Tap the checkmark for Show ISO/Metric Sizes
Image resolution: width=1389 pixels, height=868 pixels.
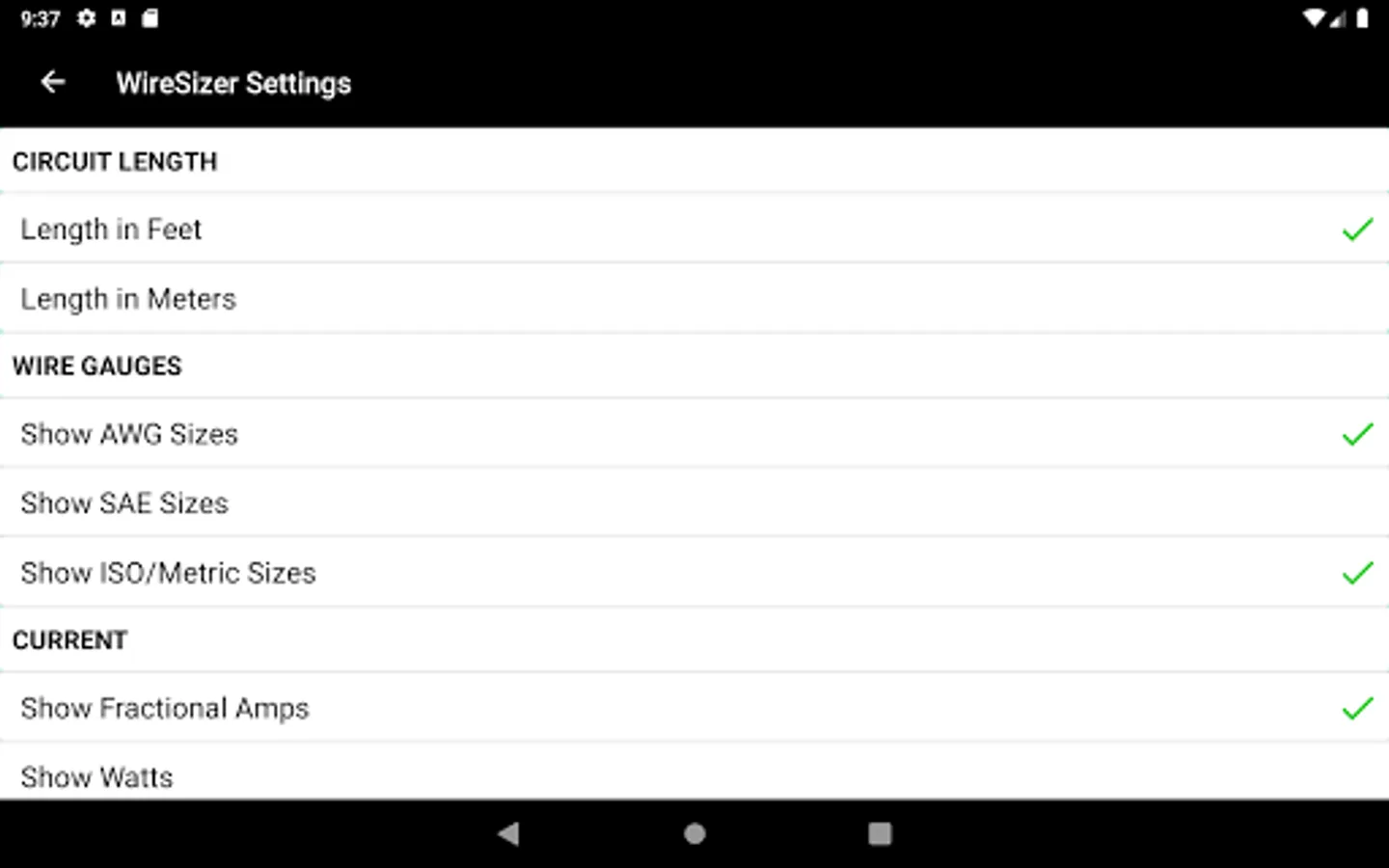pyautogui.click(x=1356, y=573)
